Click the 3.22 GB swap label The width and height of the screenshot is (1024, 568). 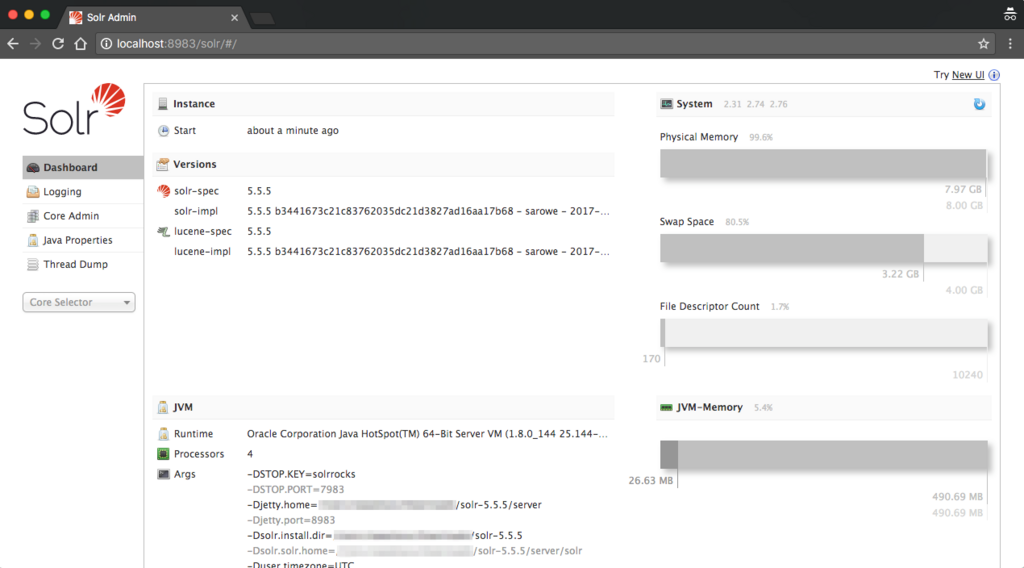click(900, 274)
